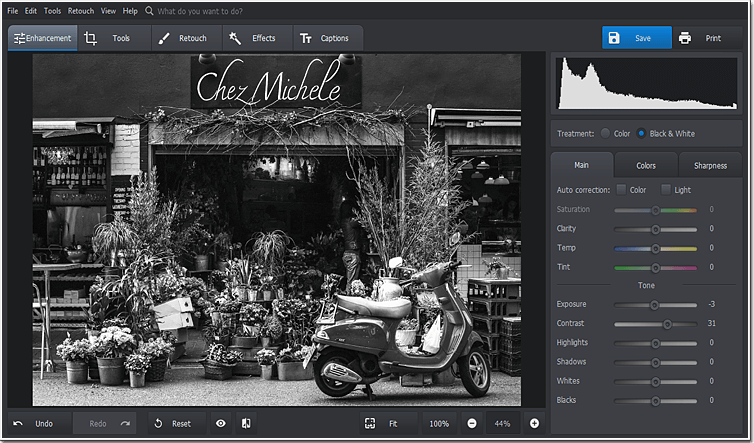The height and width of the screenshot is (443, 754).
Task: Open the Tools menu in menu bar
Action: tap(52, 11)
